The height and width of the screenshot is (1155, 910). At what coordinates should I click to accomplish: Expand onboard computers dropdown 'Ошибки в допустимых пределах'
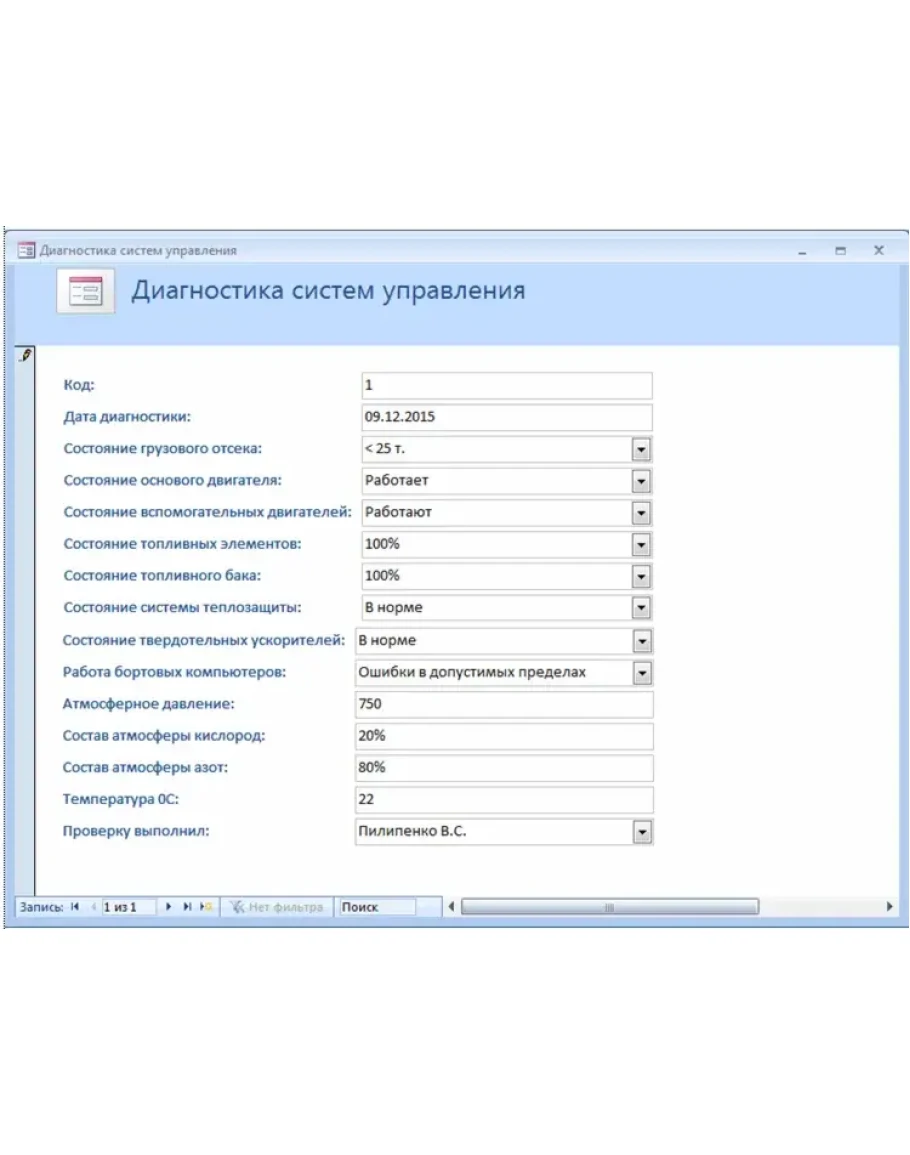pos(642,673)
